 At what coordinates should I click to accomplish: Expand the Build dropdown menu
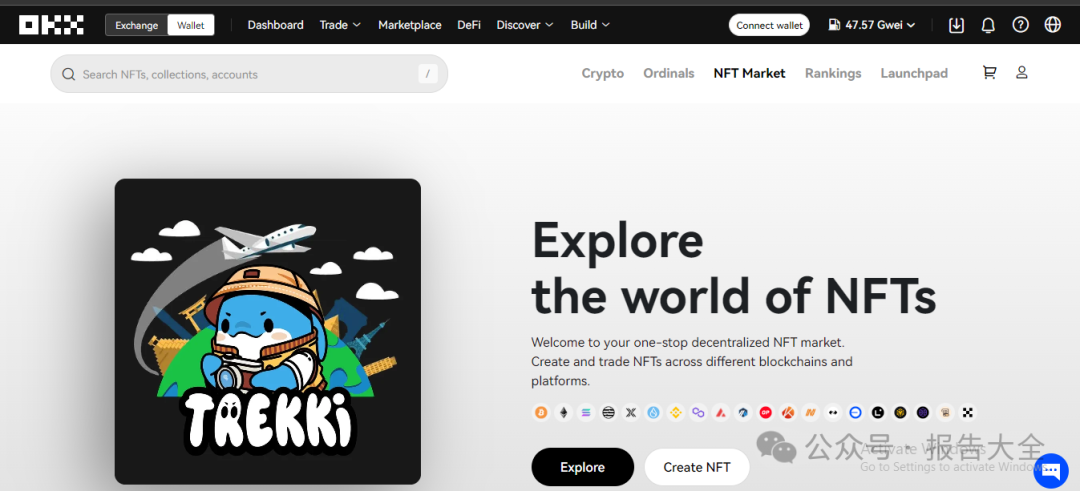click(590, 25)
